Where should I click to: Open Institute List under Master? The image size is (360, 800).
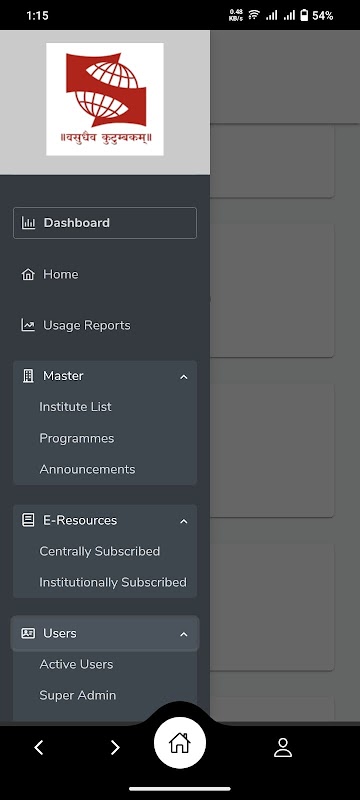(x=75, y=407)
